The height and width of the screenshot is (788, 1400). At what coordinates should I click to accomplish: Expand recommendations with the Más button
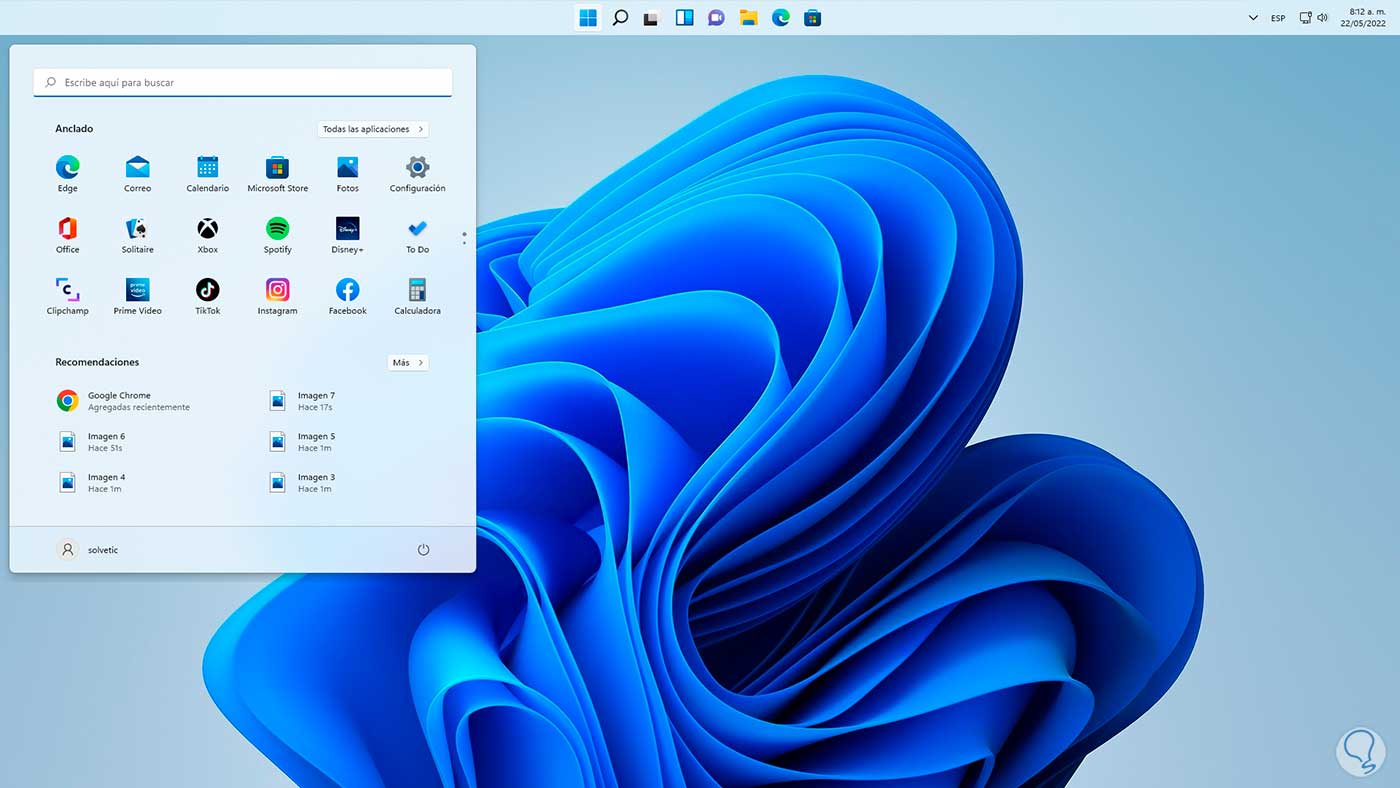[408, 363]
